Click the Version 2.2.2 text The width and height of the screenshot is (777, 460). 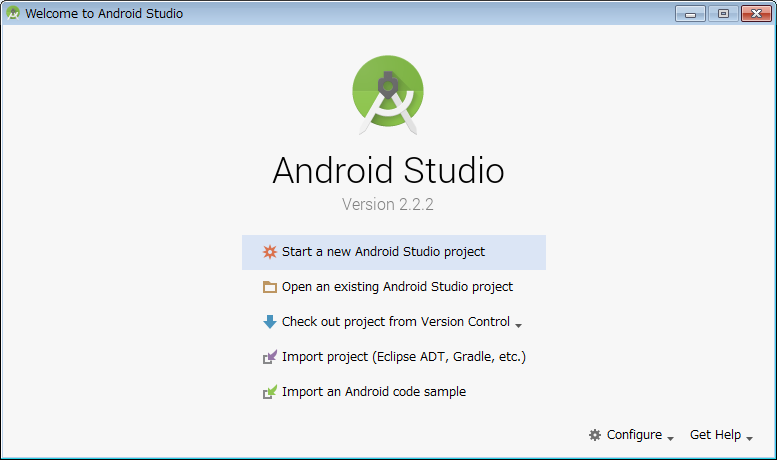click(x=388, y=204)
